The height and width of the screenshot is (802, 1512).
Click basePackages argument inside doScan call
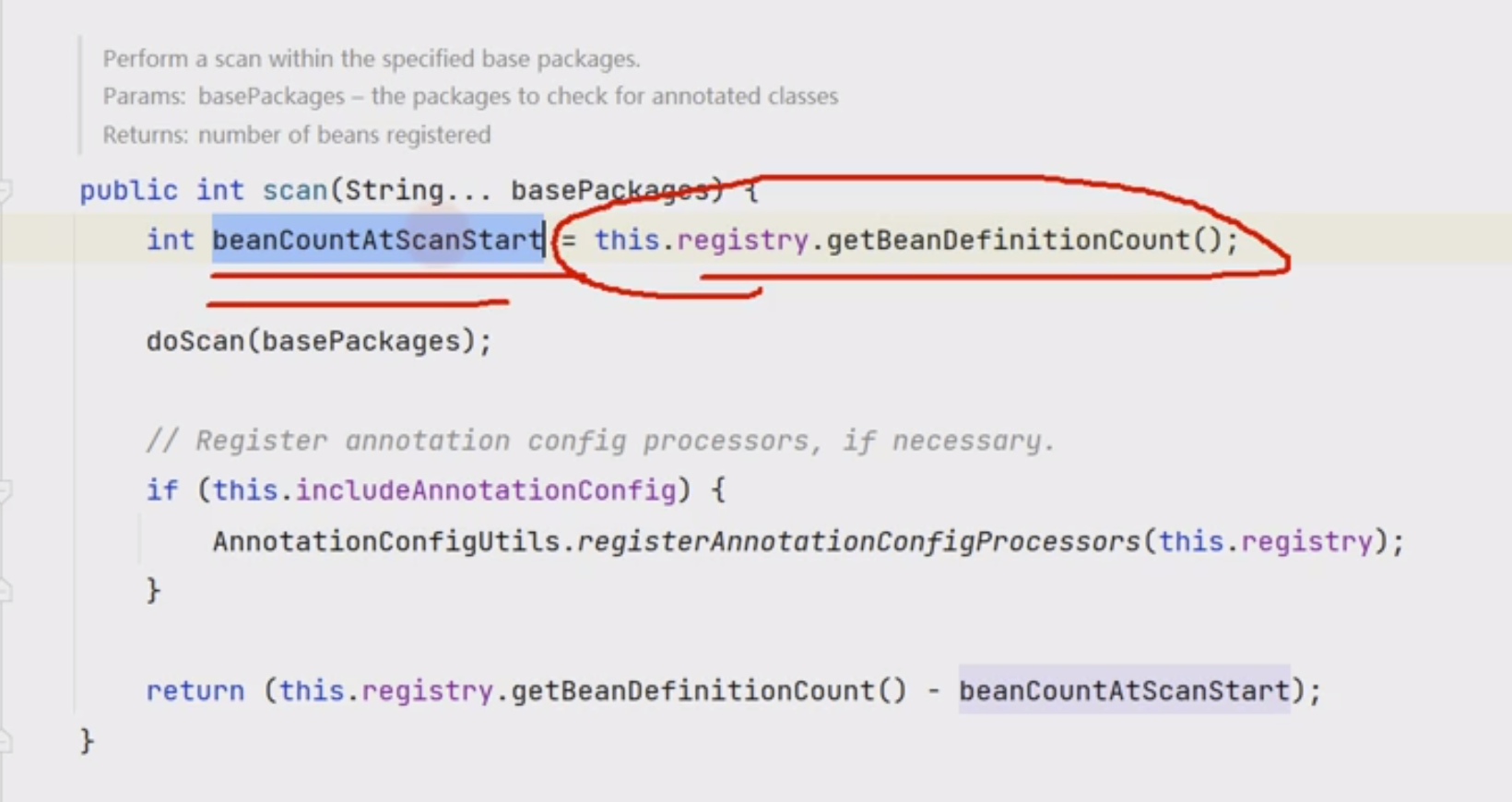tap(361, 341)
